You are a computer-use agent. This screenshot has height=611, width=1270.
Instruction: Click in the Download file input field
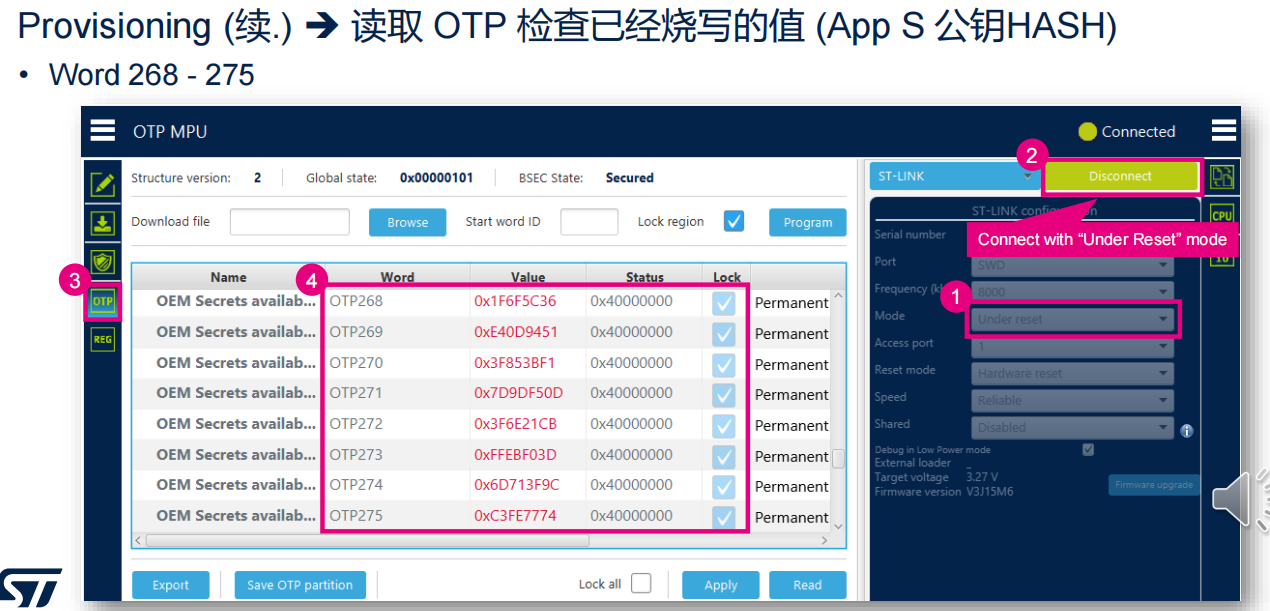click(x=289, y=222)
